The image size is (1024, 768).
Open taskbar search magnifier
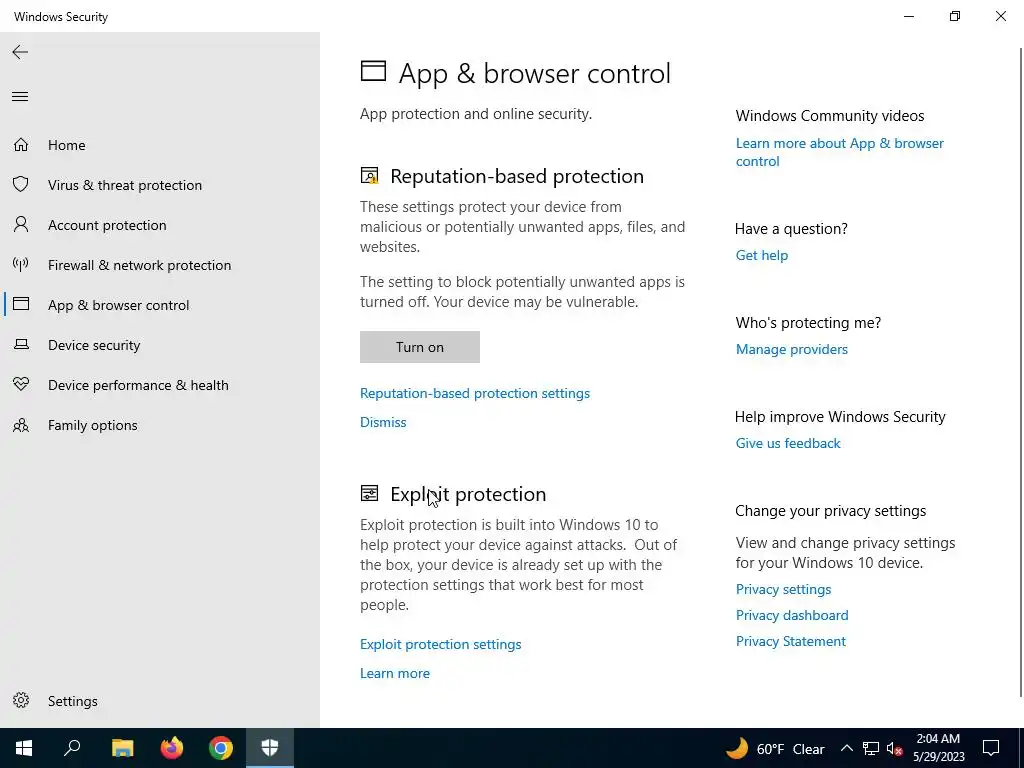(72, 748)
